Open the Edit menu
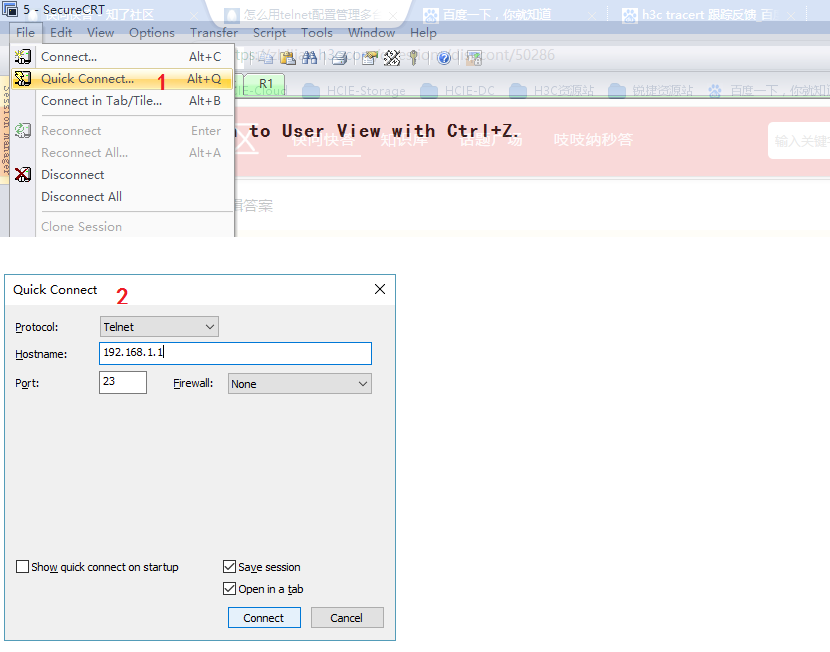The height and width of the screenshot is (652, 830). [61, 33]
